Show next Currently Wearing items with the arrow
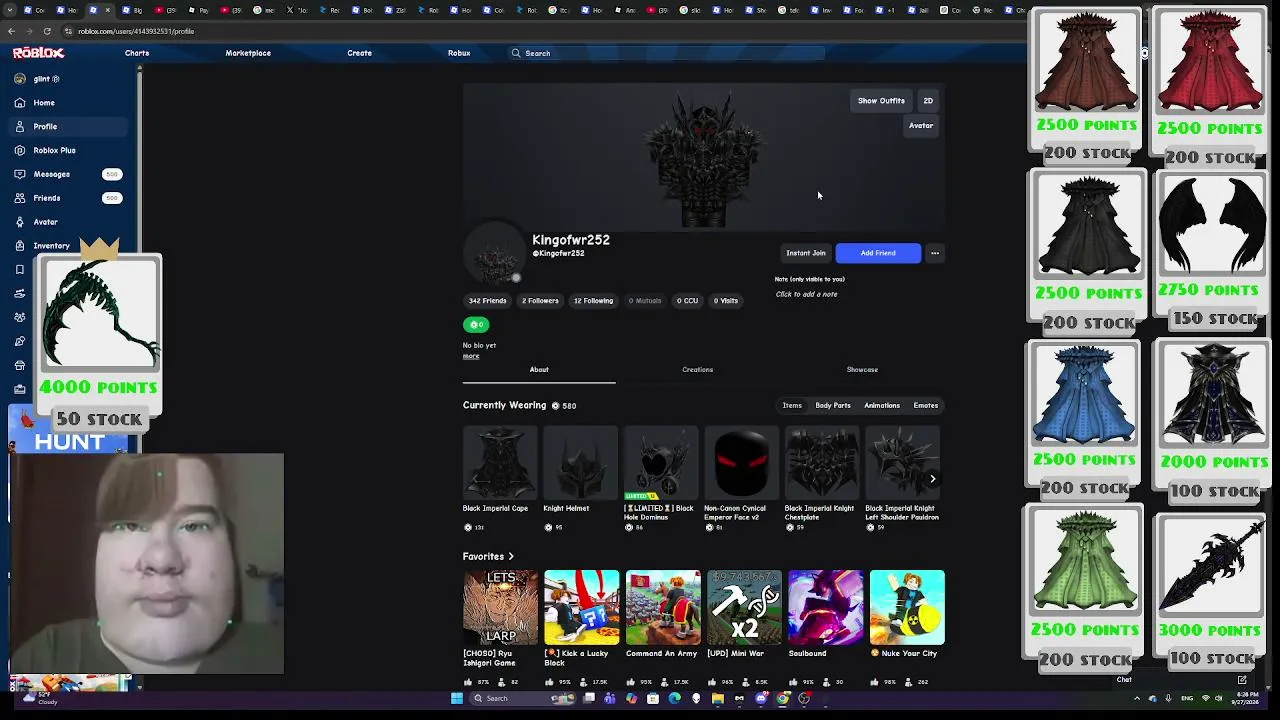The image size is (1280, 720). pos(932,478)
